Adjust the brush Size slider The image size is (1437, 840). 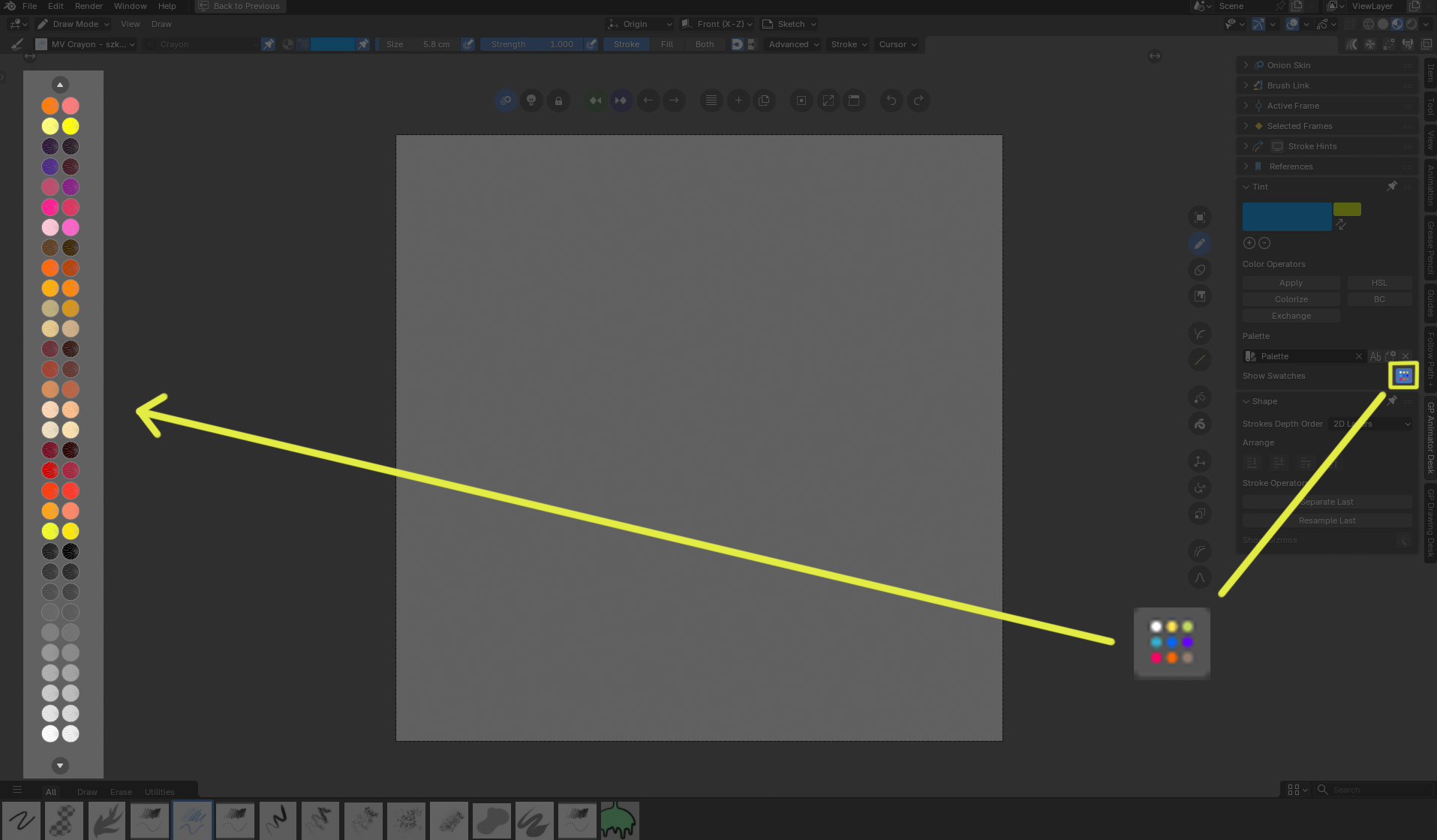click(x=419, y=44)
